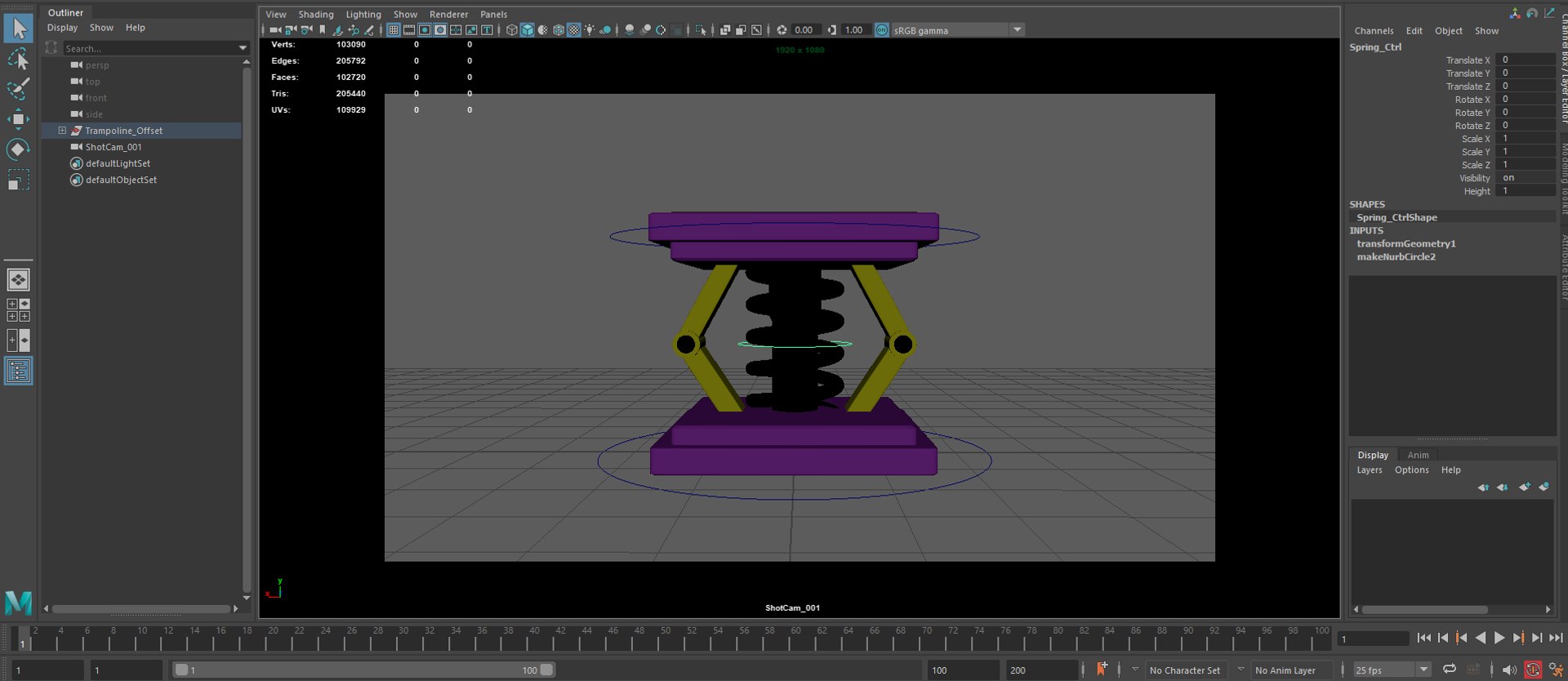Pick the Paint Selection tool
Image resolution: width=1568 pixels, height=681 pixels.
click(x=18, y=88)
